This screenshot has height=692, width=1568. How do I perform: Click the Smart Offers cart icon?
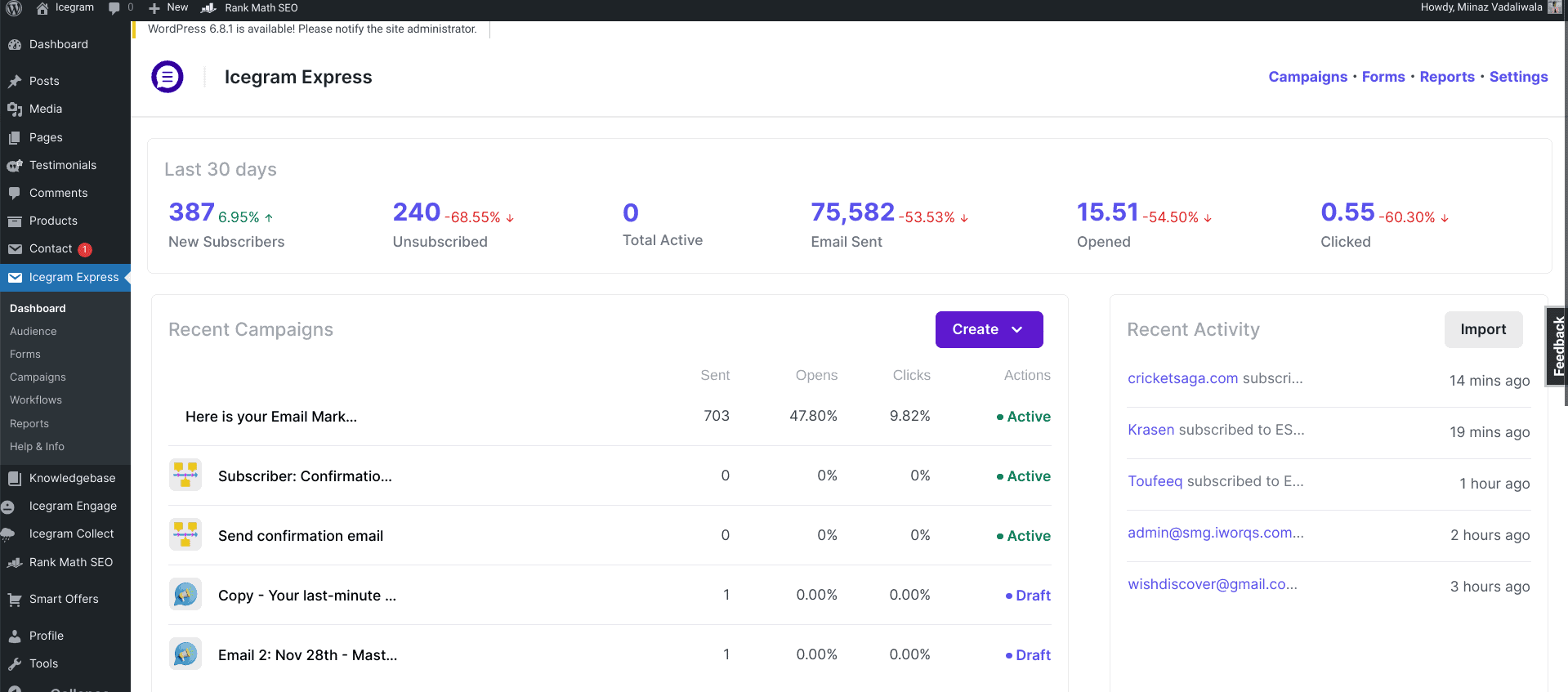[x=15, y=600]
